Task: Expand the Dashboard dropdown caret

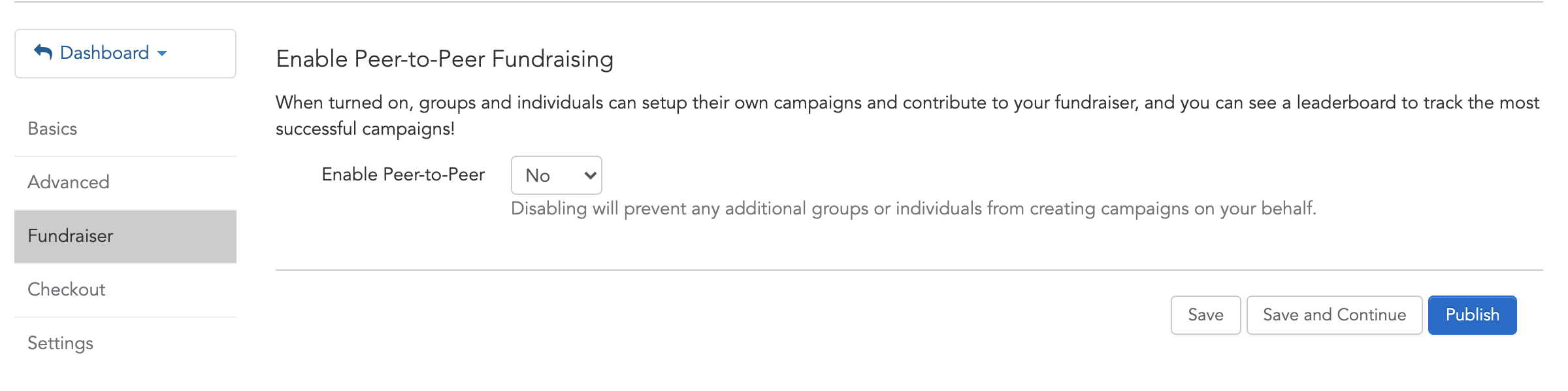Action: (x=162, y=54)
